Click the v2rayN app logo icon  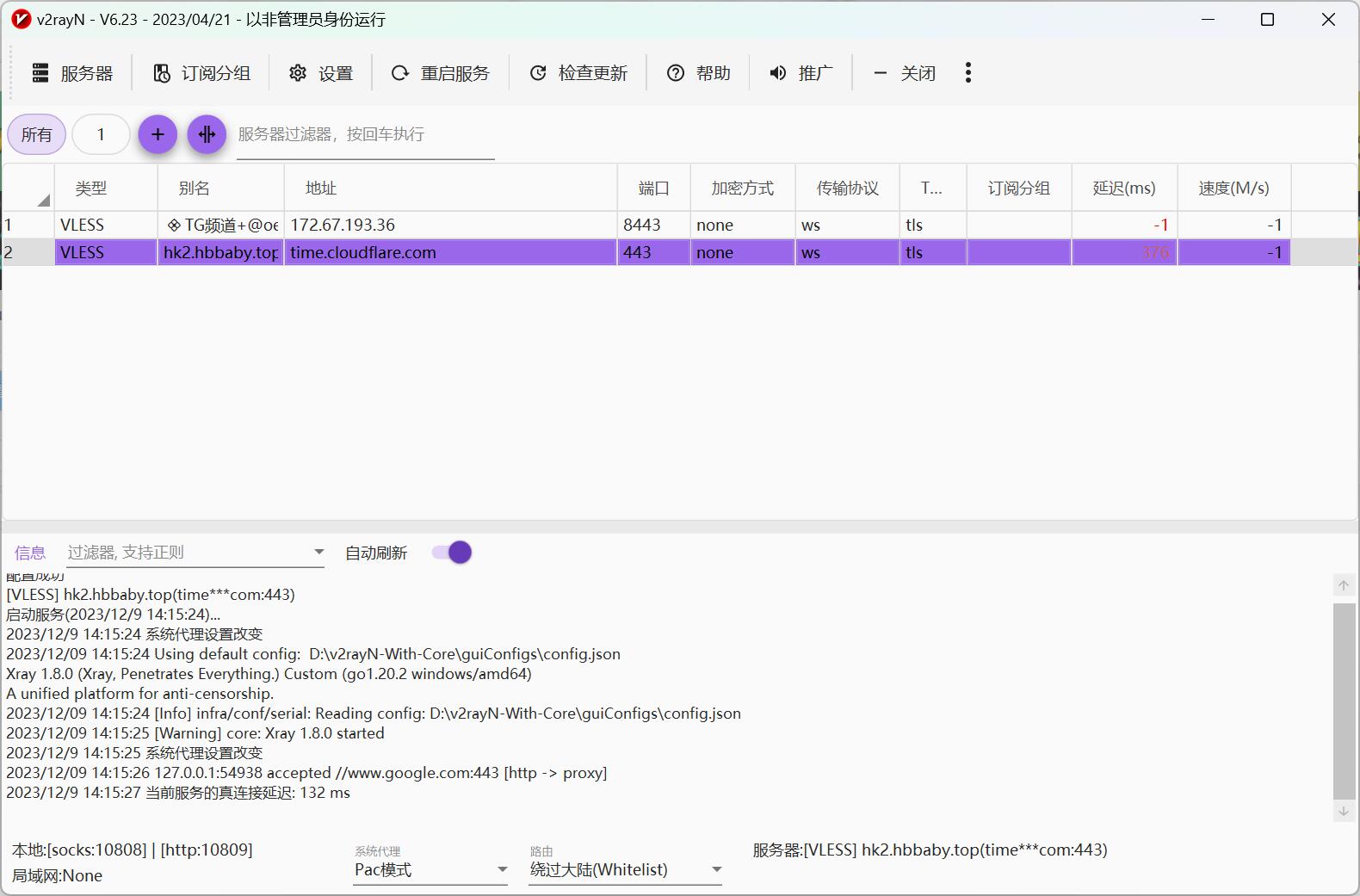(21, 19)
